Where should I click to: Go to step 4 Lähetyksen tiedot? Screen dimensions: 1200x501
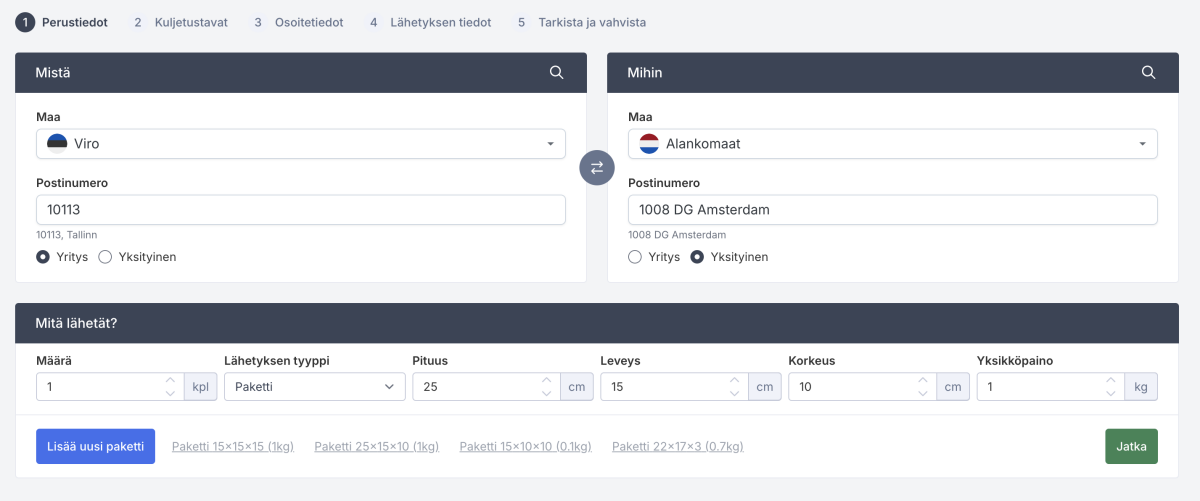[x=430, y=22]
